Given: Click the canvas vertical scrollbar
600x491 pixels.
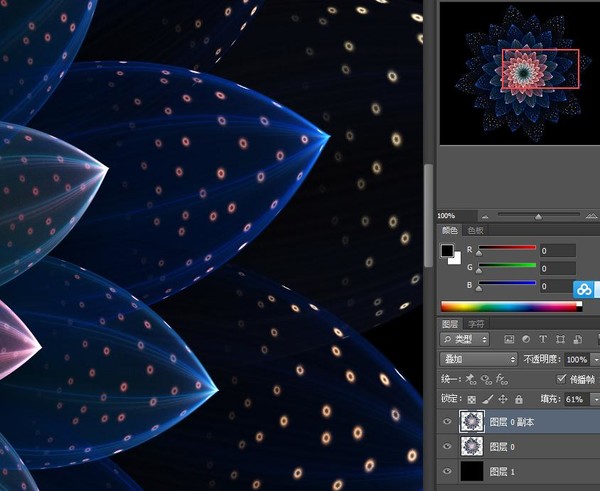Looking at the screenshot, I should point(429,215).
